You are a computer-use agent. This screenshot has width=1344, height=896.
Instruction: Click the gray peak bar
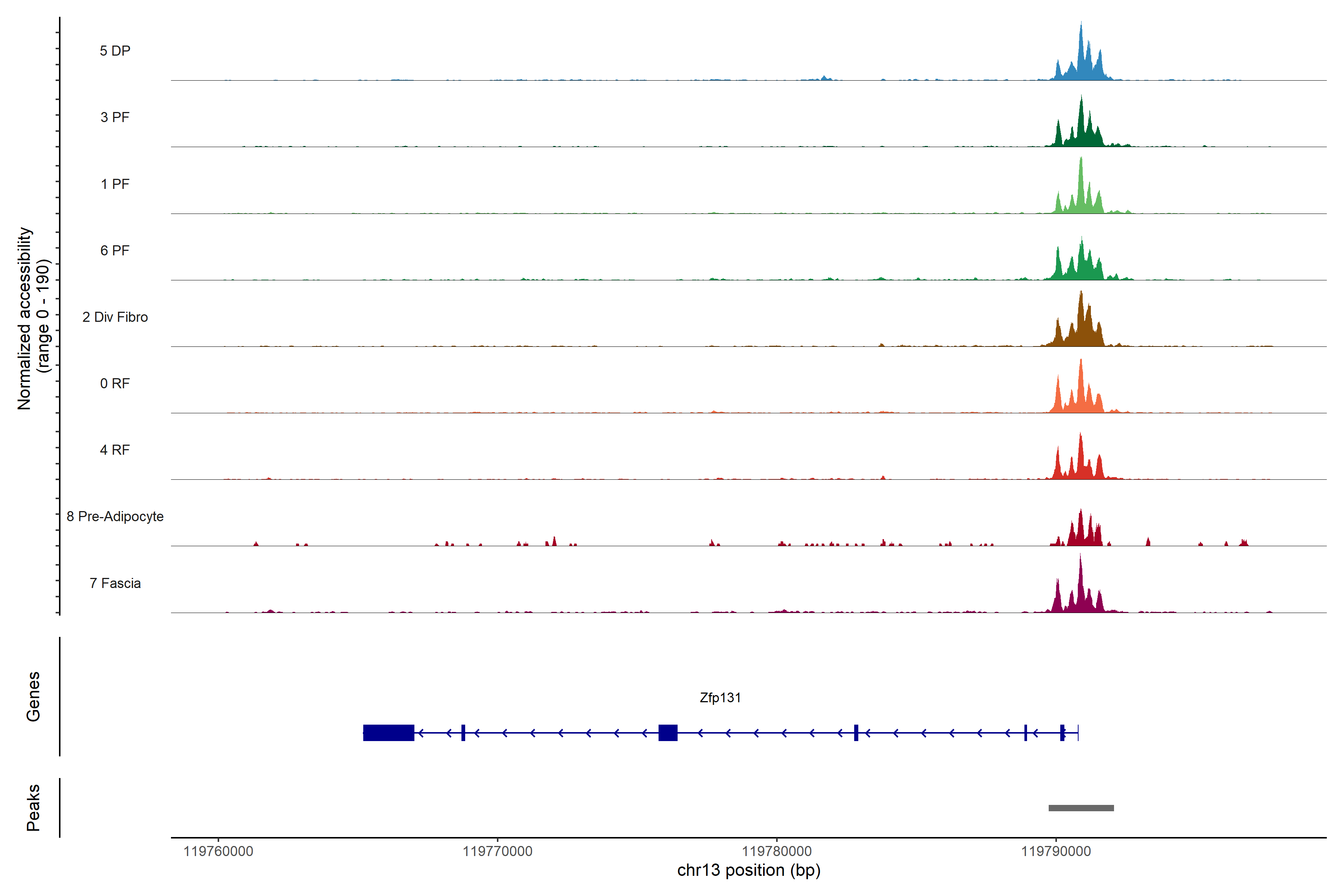click(1080, 808)
